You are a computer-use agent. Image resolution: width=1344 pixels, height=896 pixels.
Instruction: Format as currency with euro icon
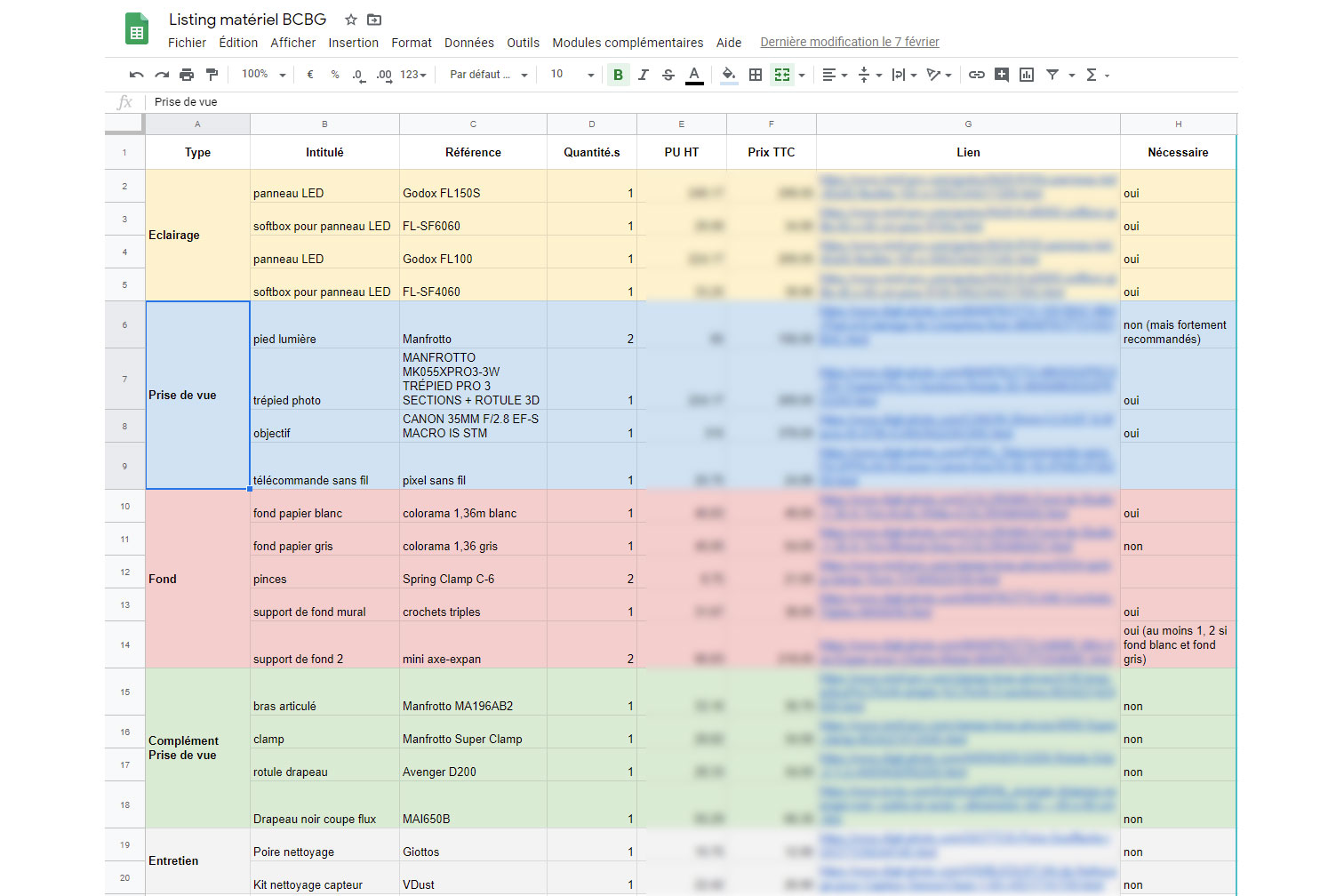[310, 75]
